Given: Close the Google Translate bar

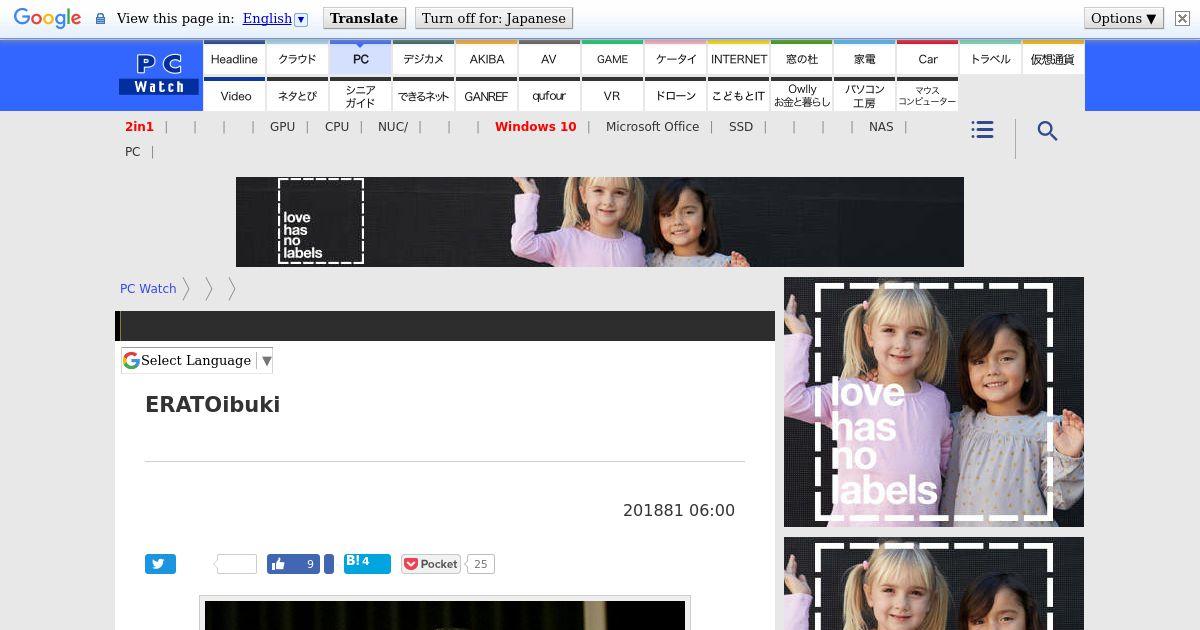Looking at the screenshot, I should click(1182, 18).
